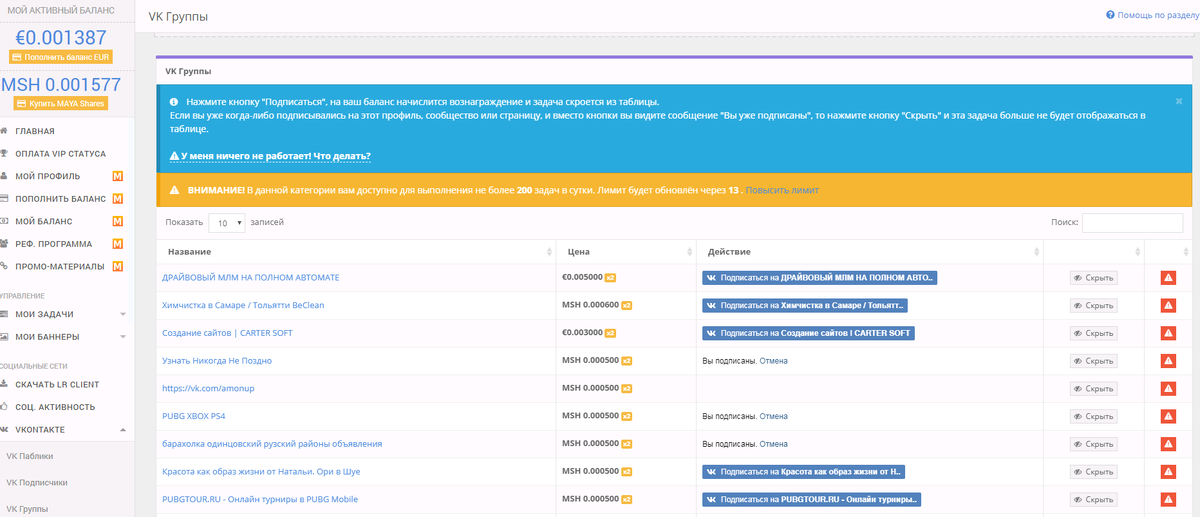Click Скрыть in Узнать Никогда Не Поздно row
This screenshot has height=517, width=1200.
click(1093, 361)
